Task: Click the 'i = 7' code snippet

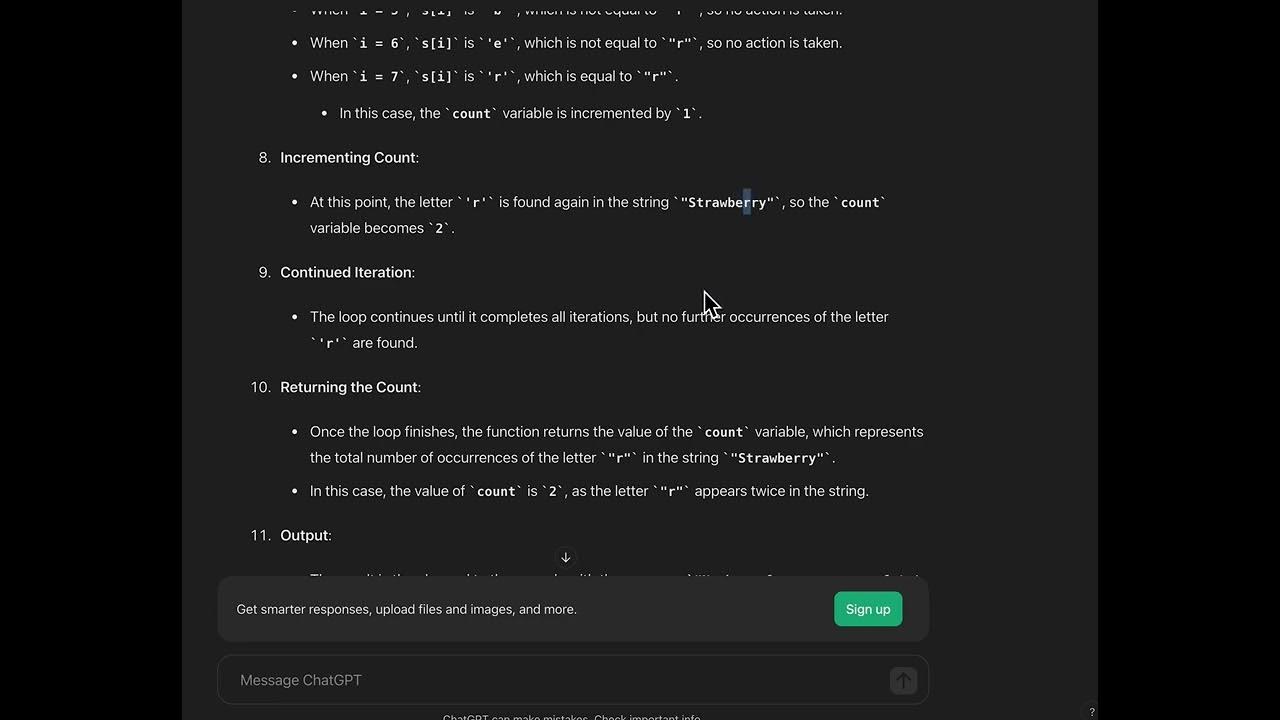Action: 379,77
